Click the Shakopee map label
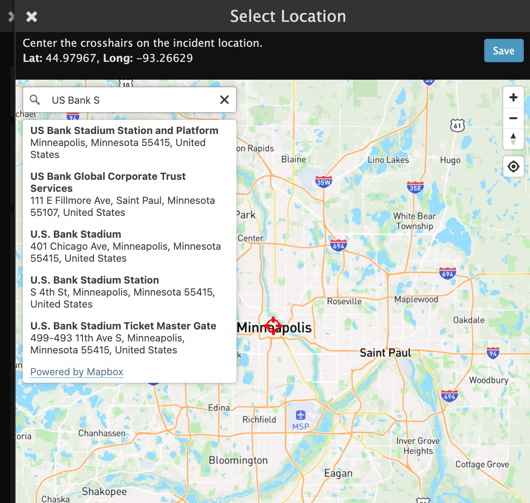Viewport: 530px width, 503px height. pyautogui.click(x=104, y=492)
